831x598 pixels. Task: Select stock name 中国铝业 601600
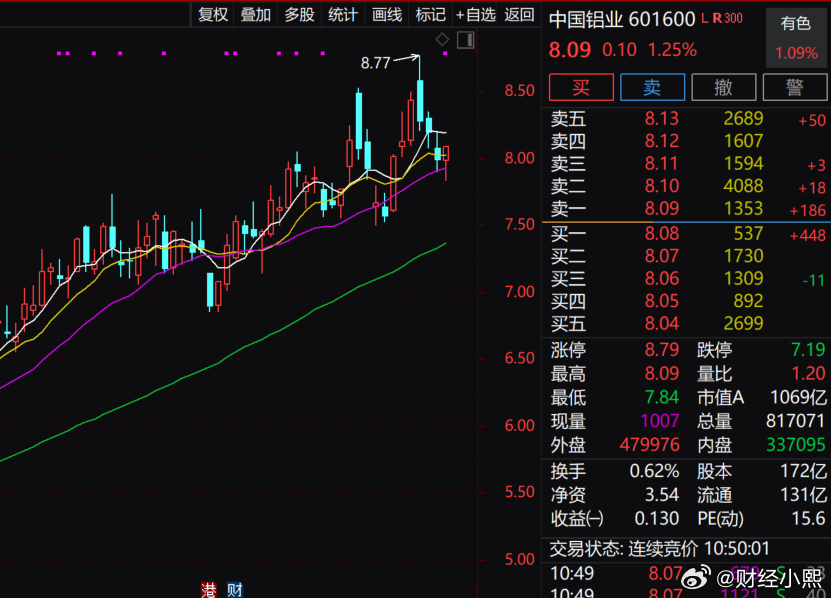click(x=622, y=20)
